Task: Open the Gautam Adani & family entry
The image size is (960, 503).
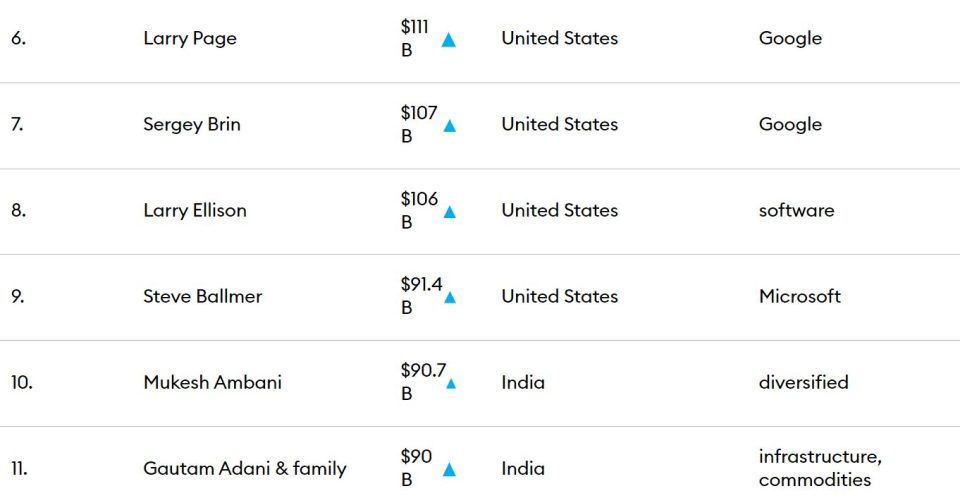Action: (x=245, y=469)
